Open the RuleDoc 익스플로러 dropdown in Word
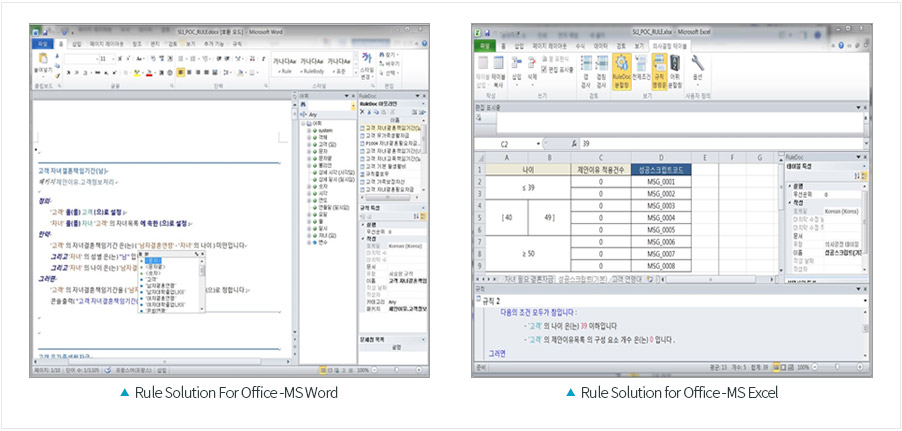This screenshot has width=902, height=431. click(x=423, y=104)
